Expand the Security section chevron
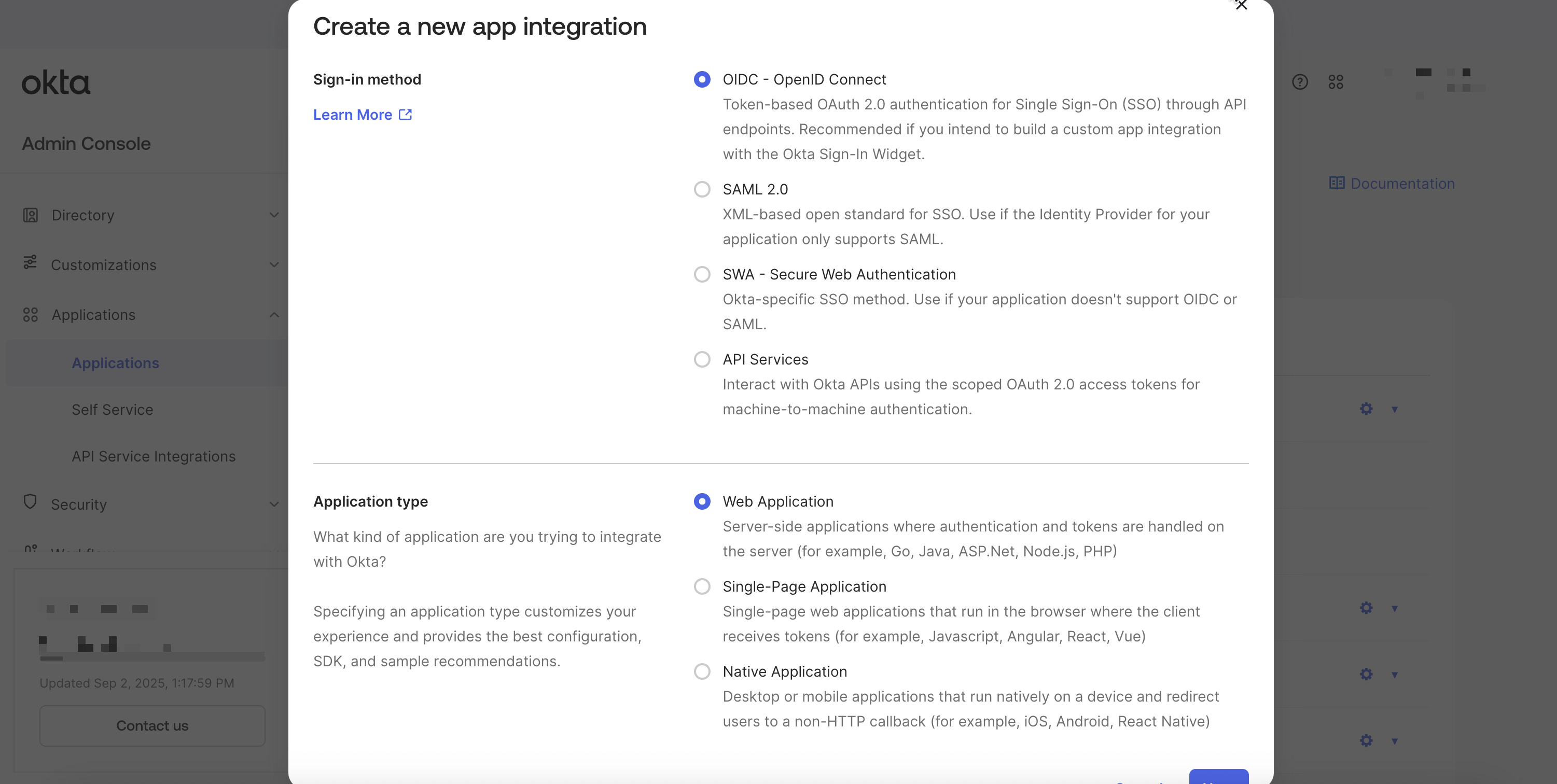Screen dimensions: 1557x784 click(274, 504)
